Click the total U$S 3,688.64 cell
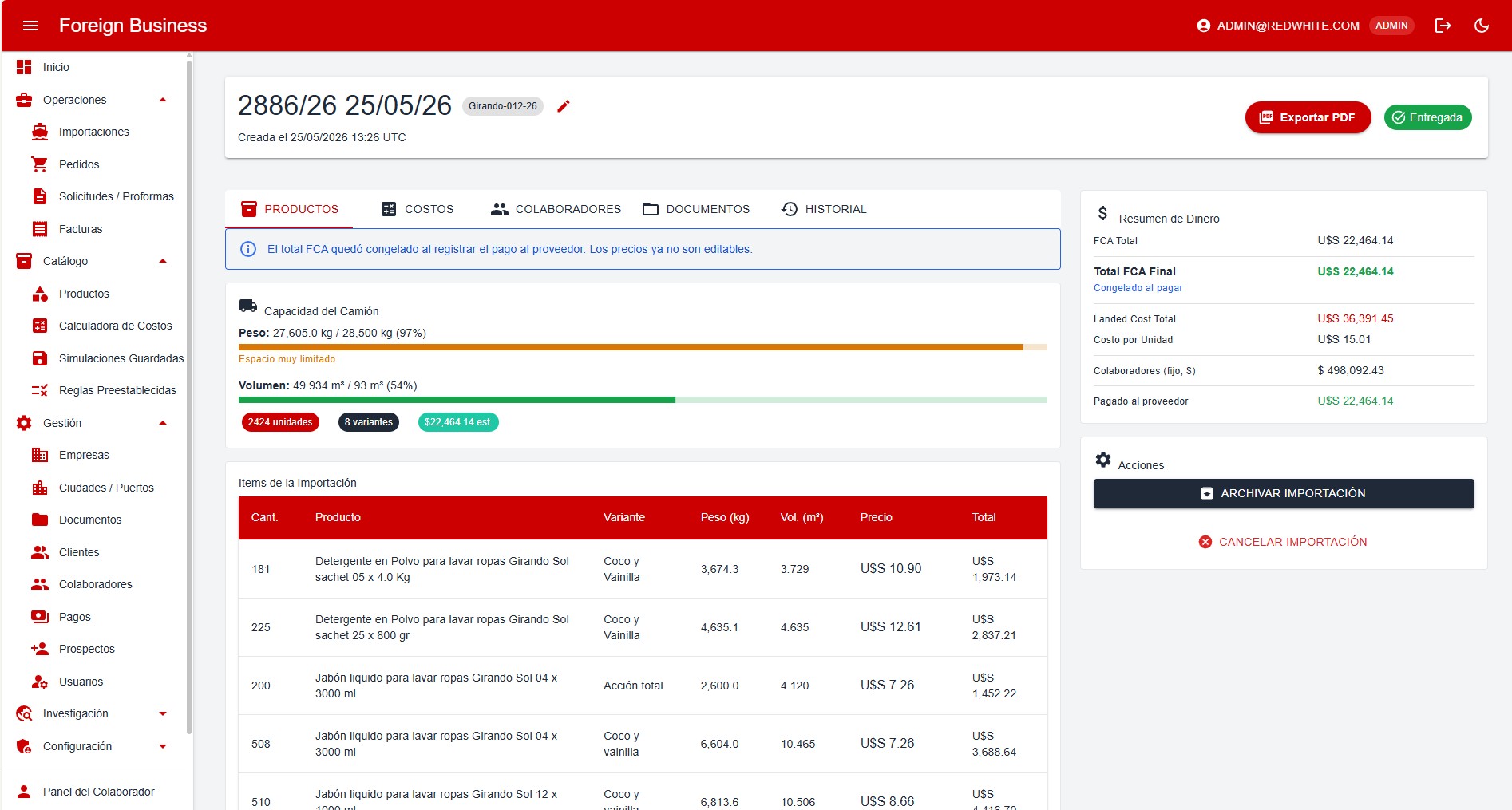The image size is (1512, 810). coord(994,744)
